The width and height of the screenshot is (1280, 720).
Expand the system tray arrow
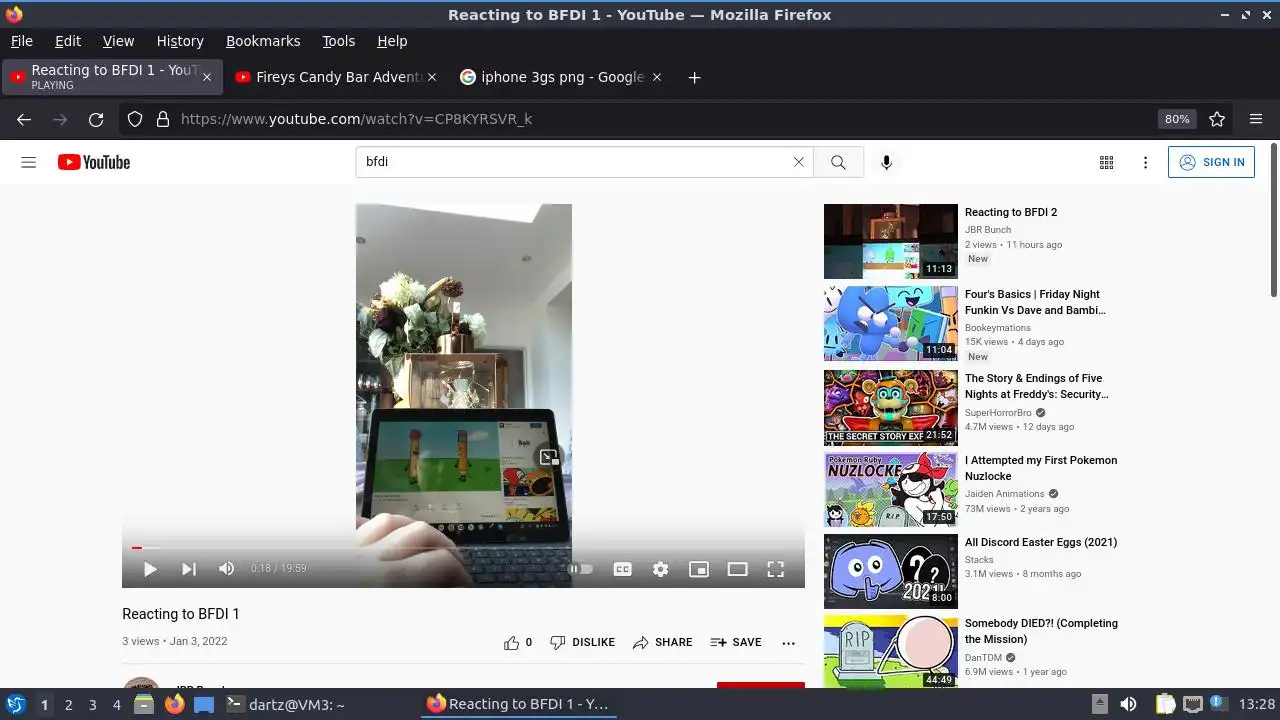1100,704
